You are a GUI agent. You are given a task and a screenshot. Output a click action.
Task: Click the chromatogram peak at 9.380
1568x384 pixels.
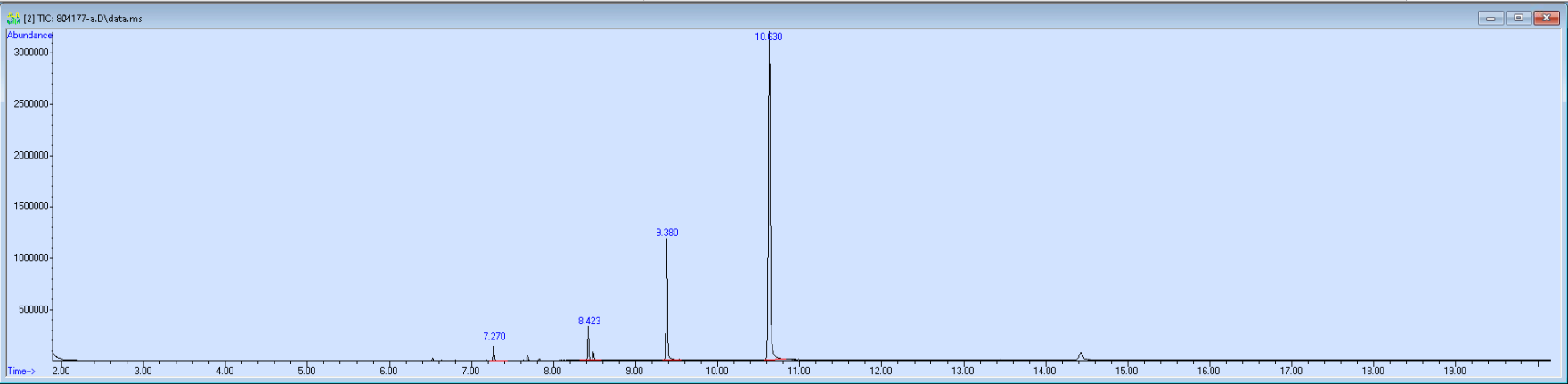[x=666, y=299]
